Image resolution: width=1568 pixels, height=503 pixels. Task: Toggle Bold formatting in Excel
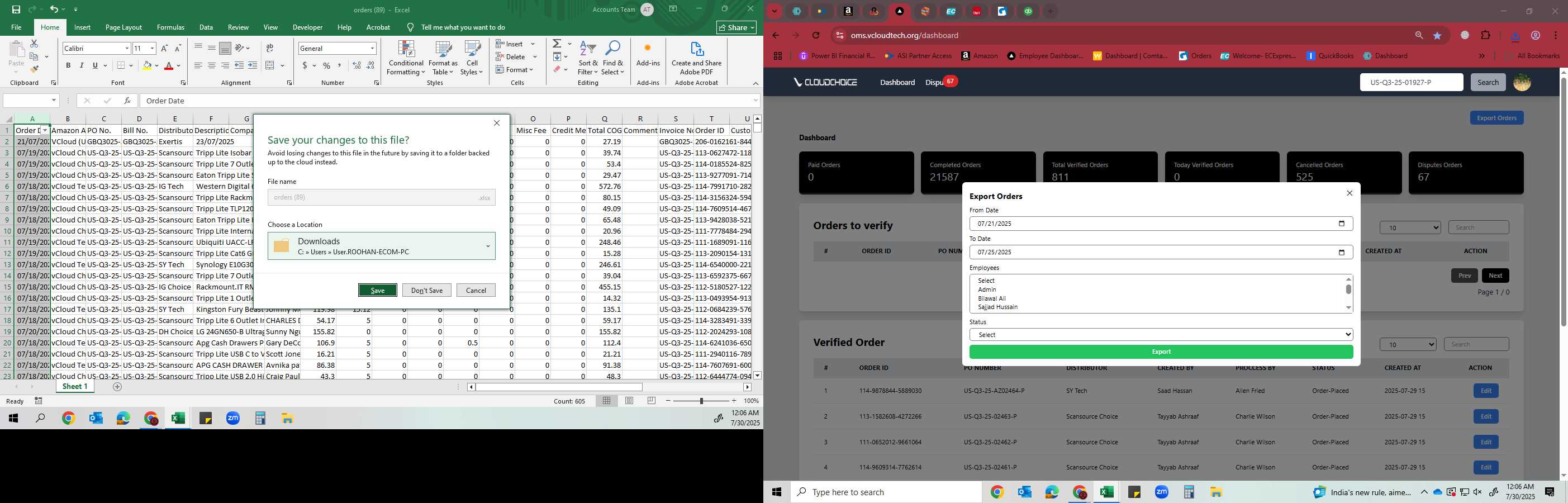(68, 65)
